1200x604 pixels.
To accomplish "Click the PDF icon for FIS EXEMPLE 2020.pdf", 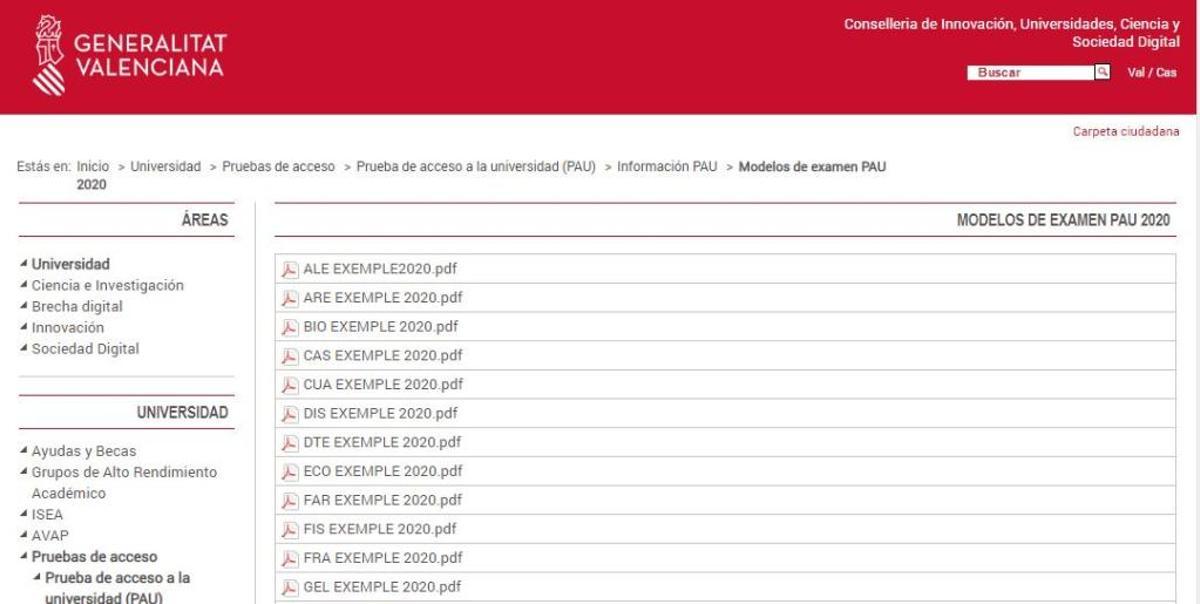I will [288, 528].
